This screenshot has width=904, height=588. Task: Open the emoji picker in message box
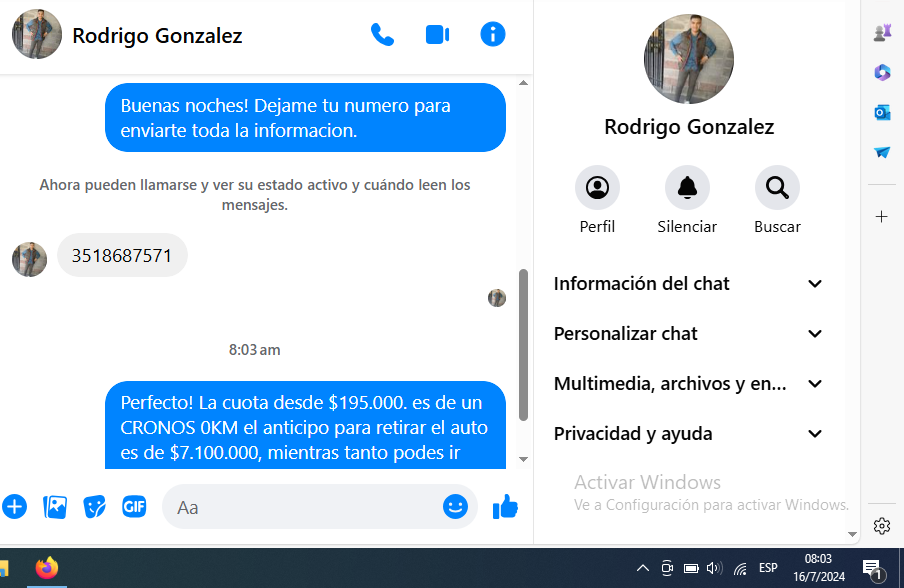click(455, 507)
